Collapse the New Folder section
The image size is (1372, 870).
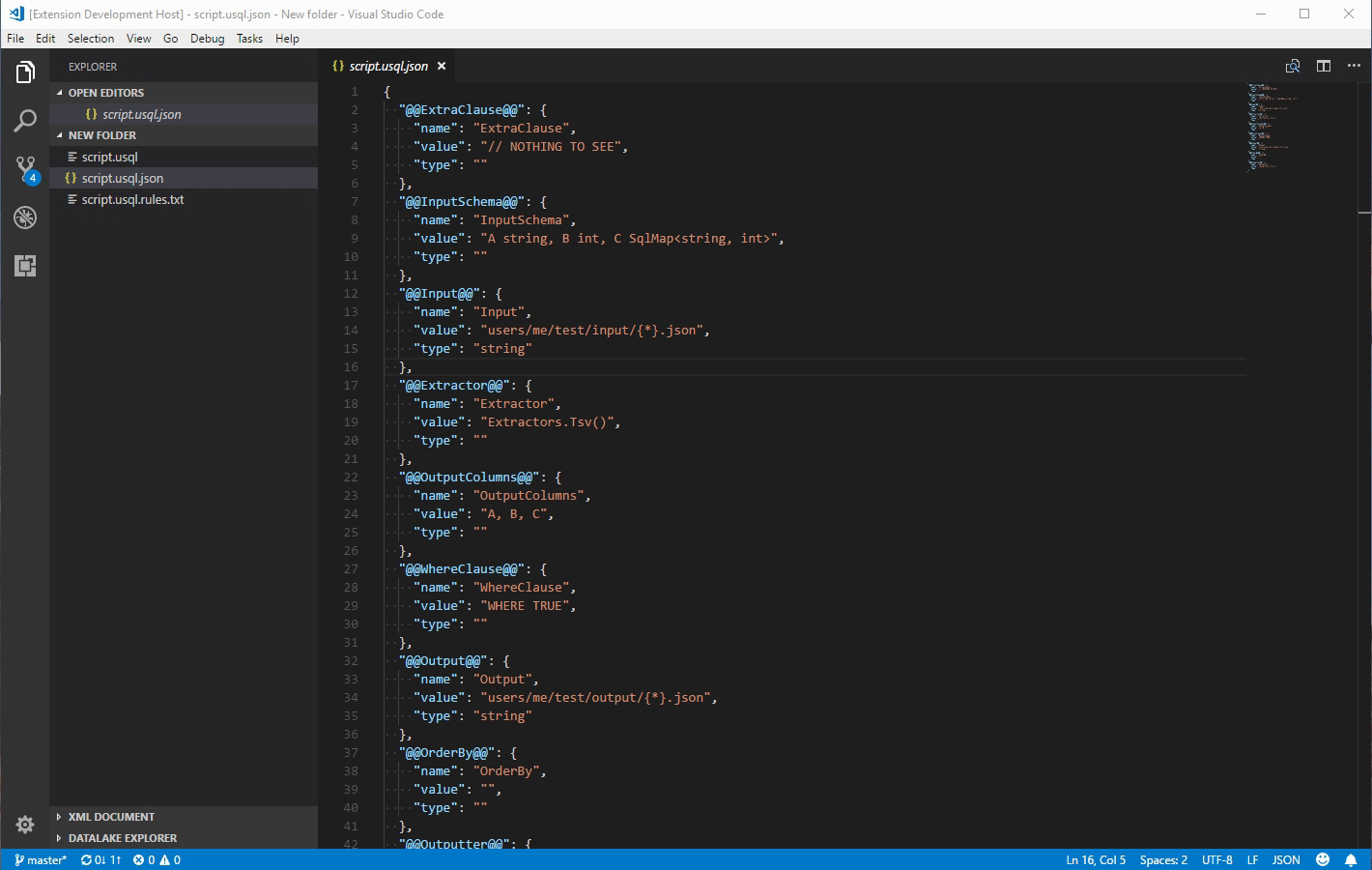(x=184, y=135)
